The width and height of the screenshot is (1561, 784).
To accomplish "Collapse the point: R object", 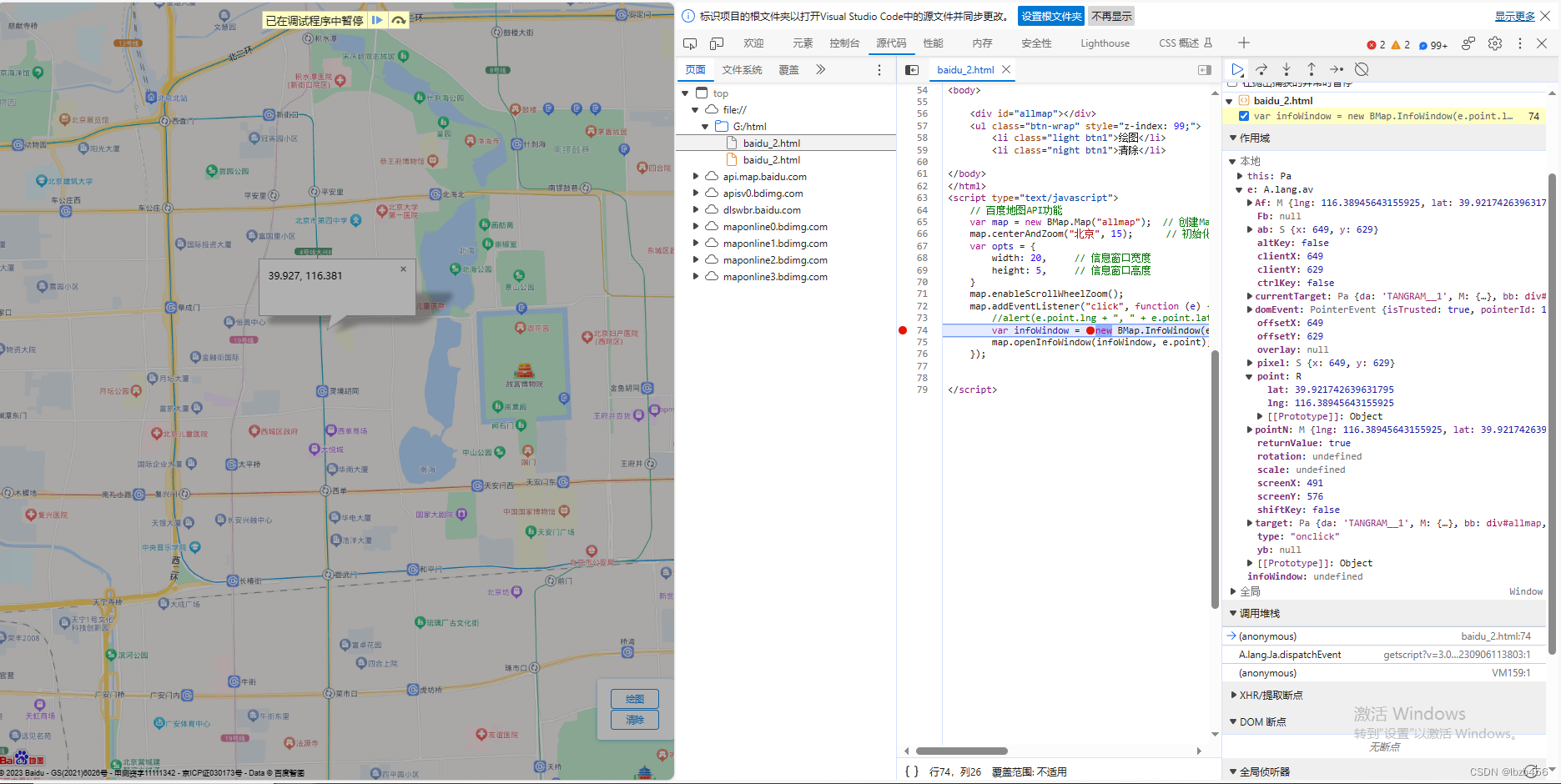I will click(1250, 376).
